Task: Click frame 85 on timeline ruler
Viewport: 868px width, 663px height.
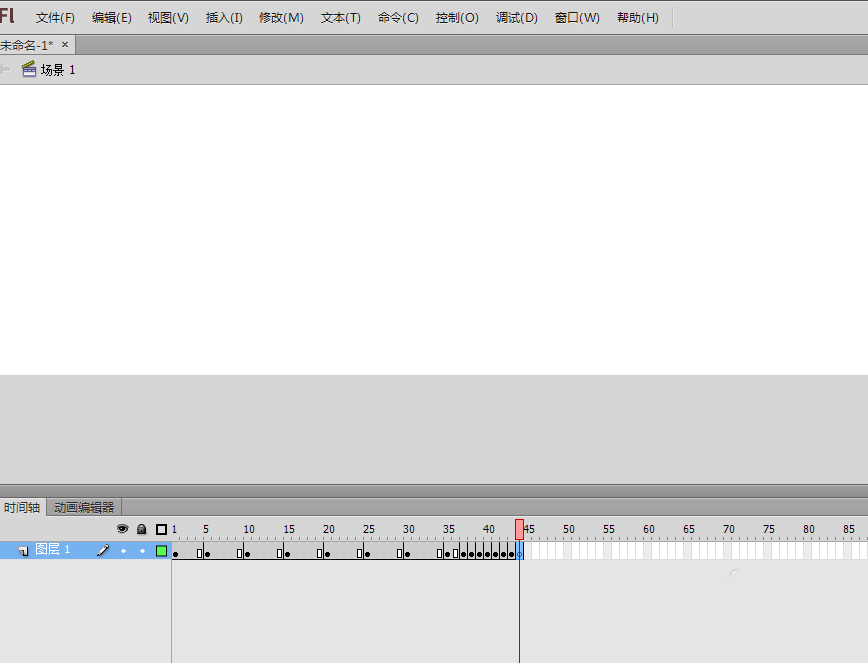Action: (849, 530)
